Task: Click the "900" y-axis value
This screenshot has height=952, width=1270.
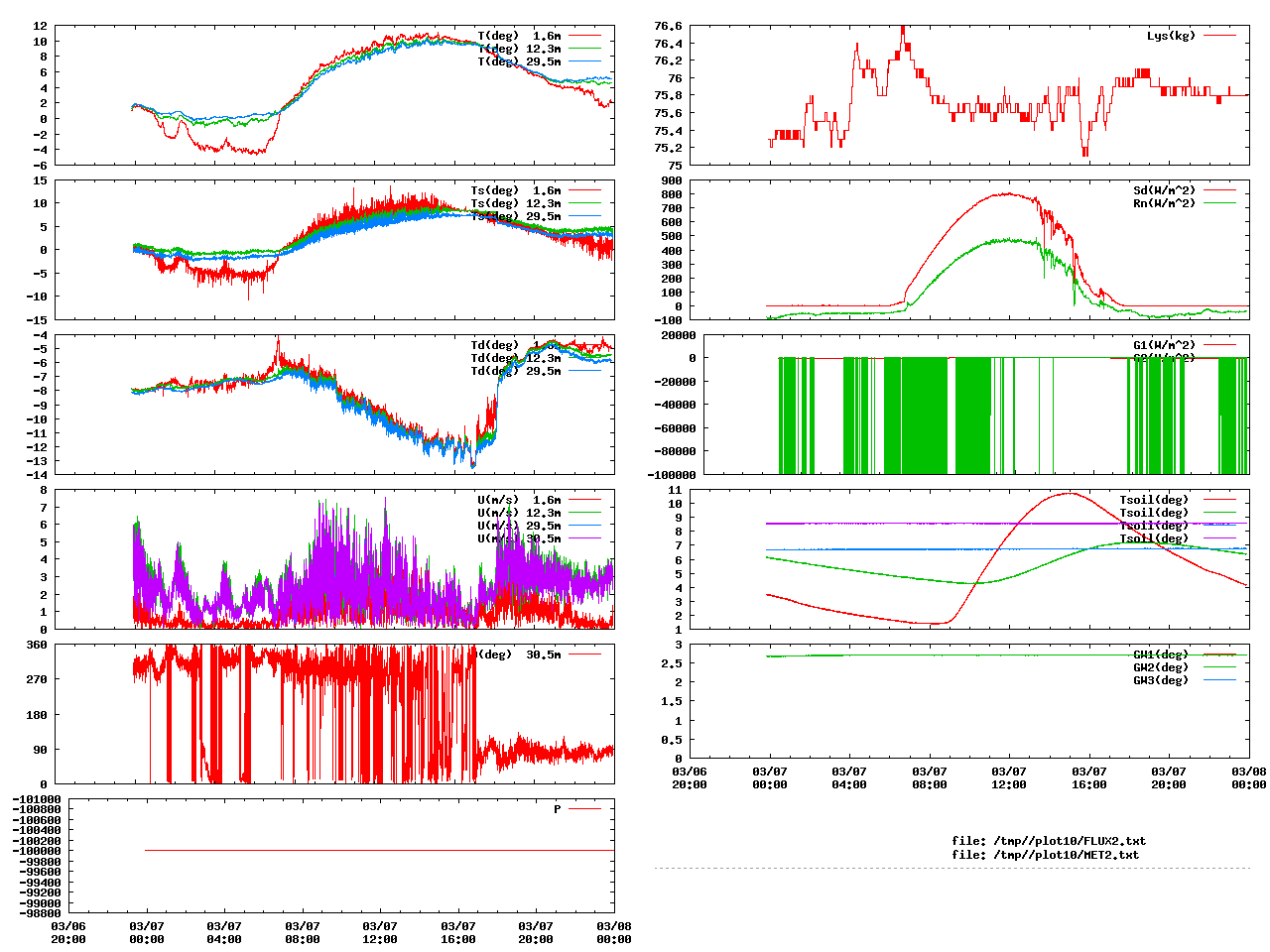Action: (672, 180)
